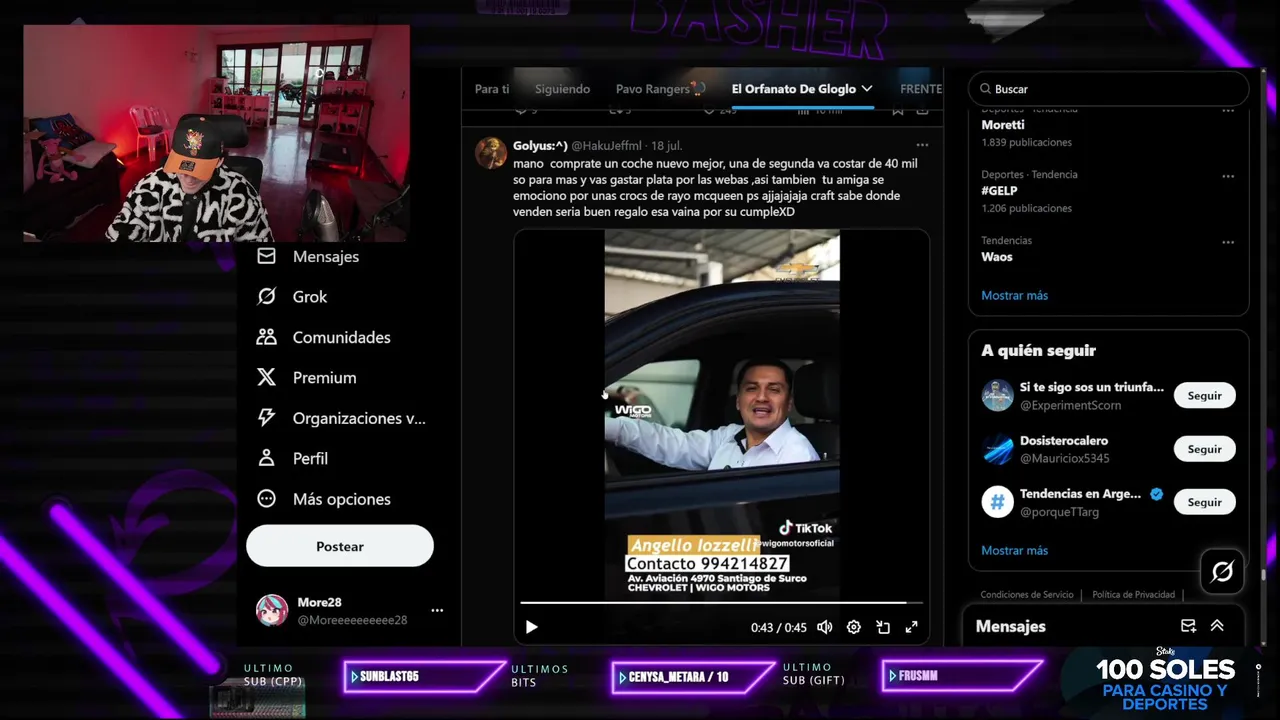The height and width of the screenshot is (720, 1280).
Task: Open the 18 jul. post date link
Action: point(666,146)
